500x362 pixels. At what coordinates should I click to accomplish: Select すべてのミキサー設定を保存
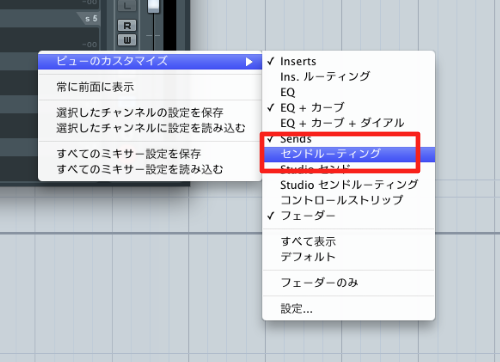[x=150, y=154]
